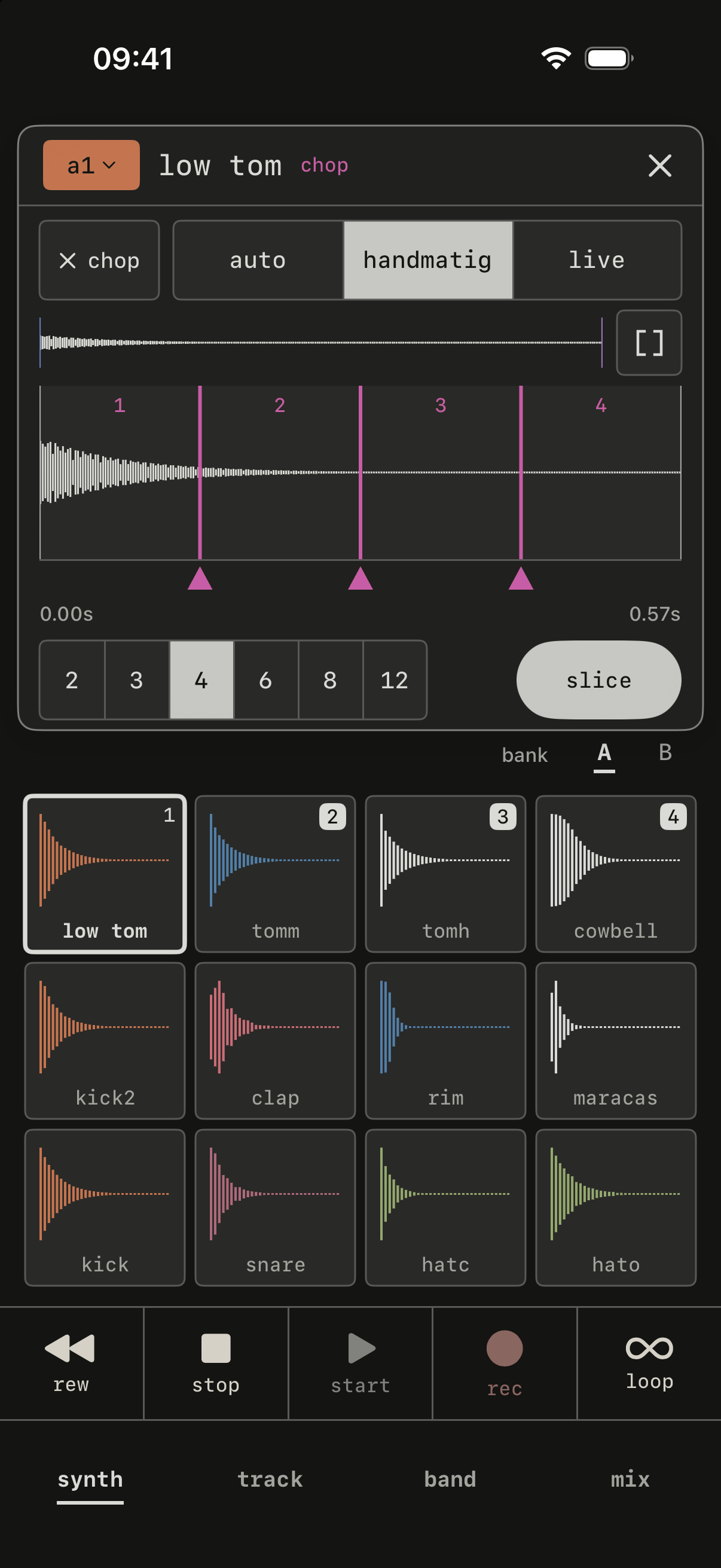Click the rewind icon
The image size is (721, 1568).
pos(70,1348)
